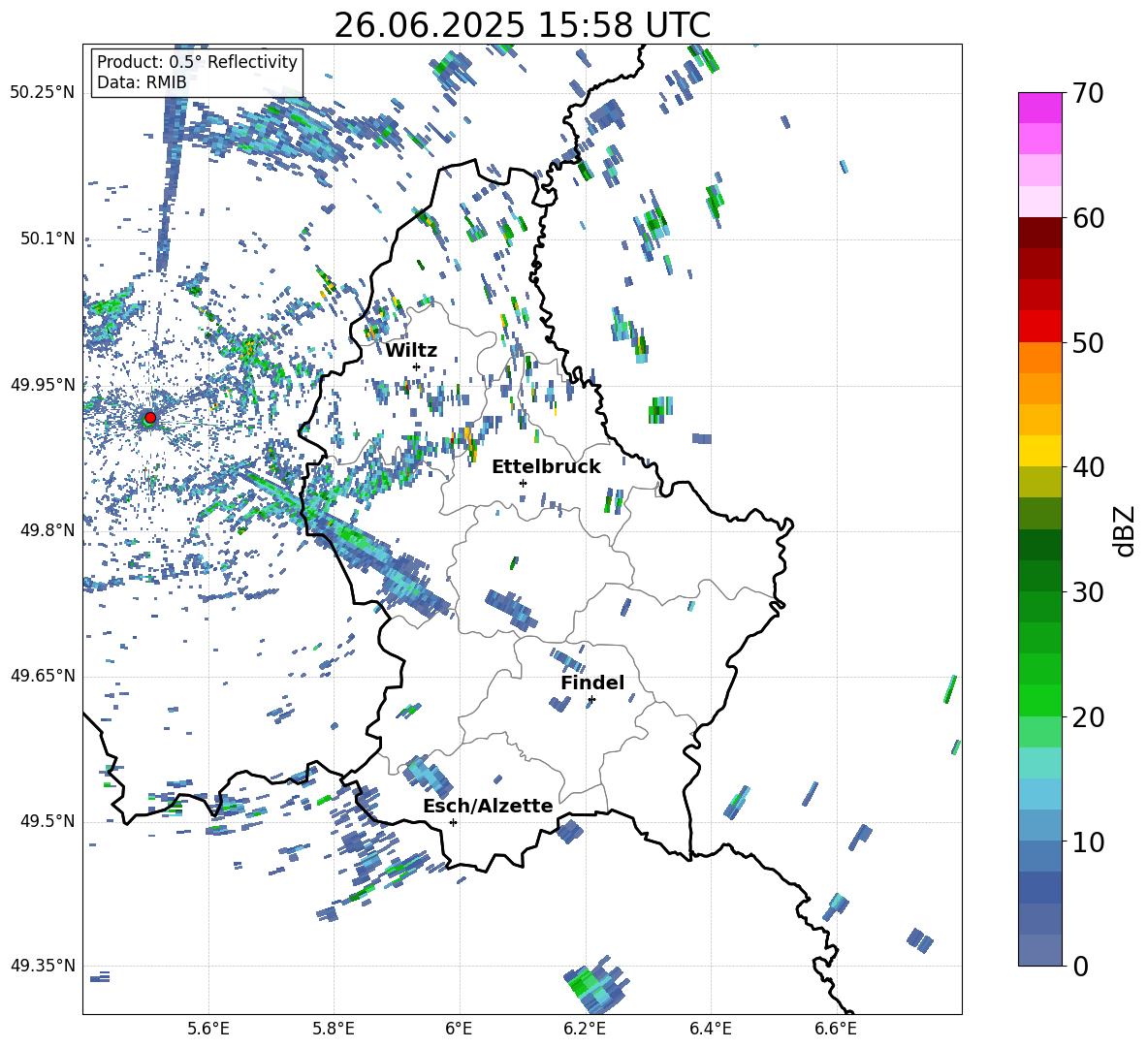Click the 49.65°N latitude label
The image size is (1148, 1048).
43,675
